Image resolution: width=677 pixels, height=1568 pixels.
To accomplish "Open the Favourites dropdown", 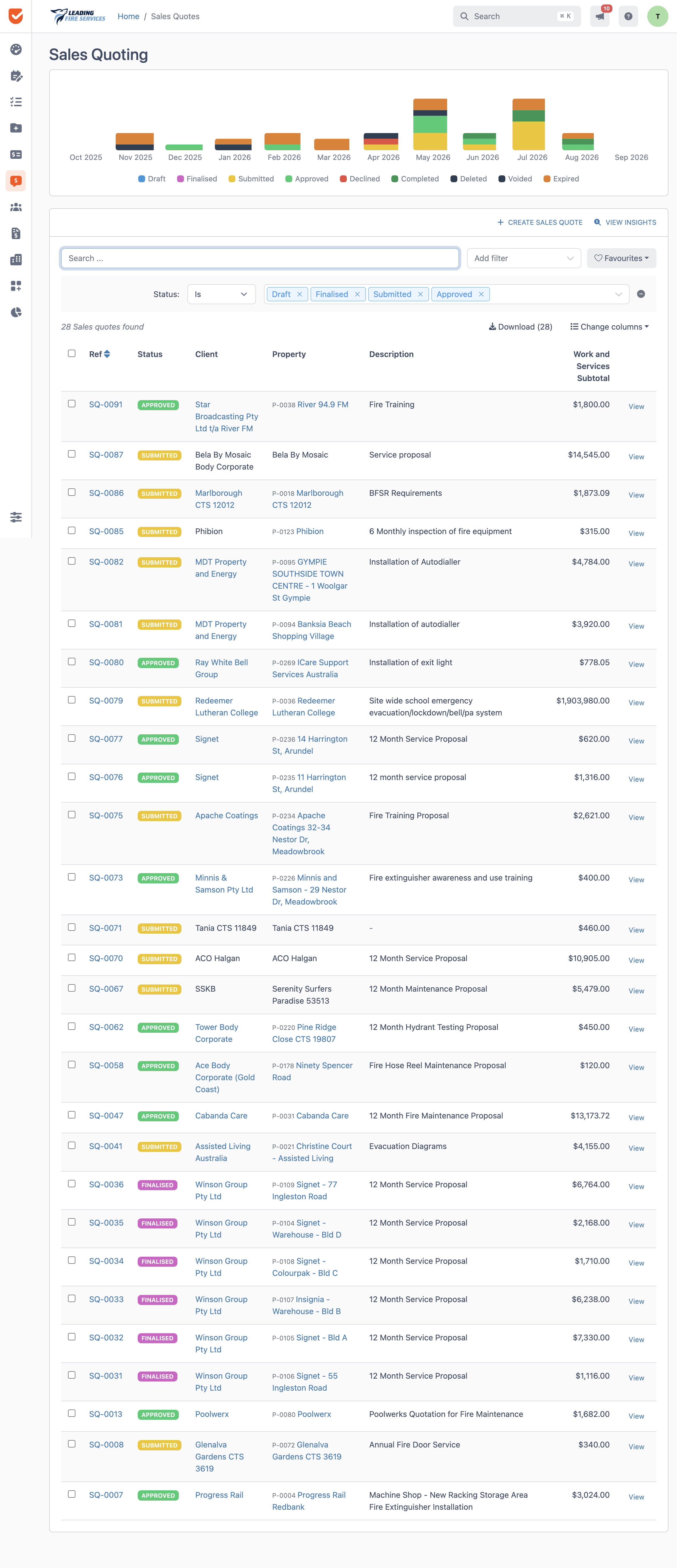I will coord(621,258).
